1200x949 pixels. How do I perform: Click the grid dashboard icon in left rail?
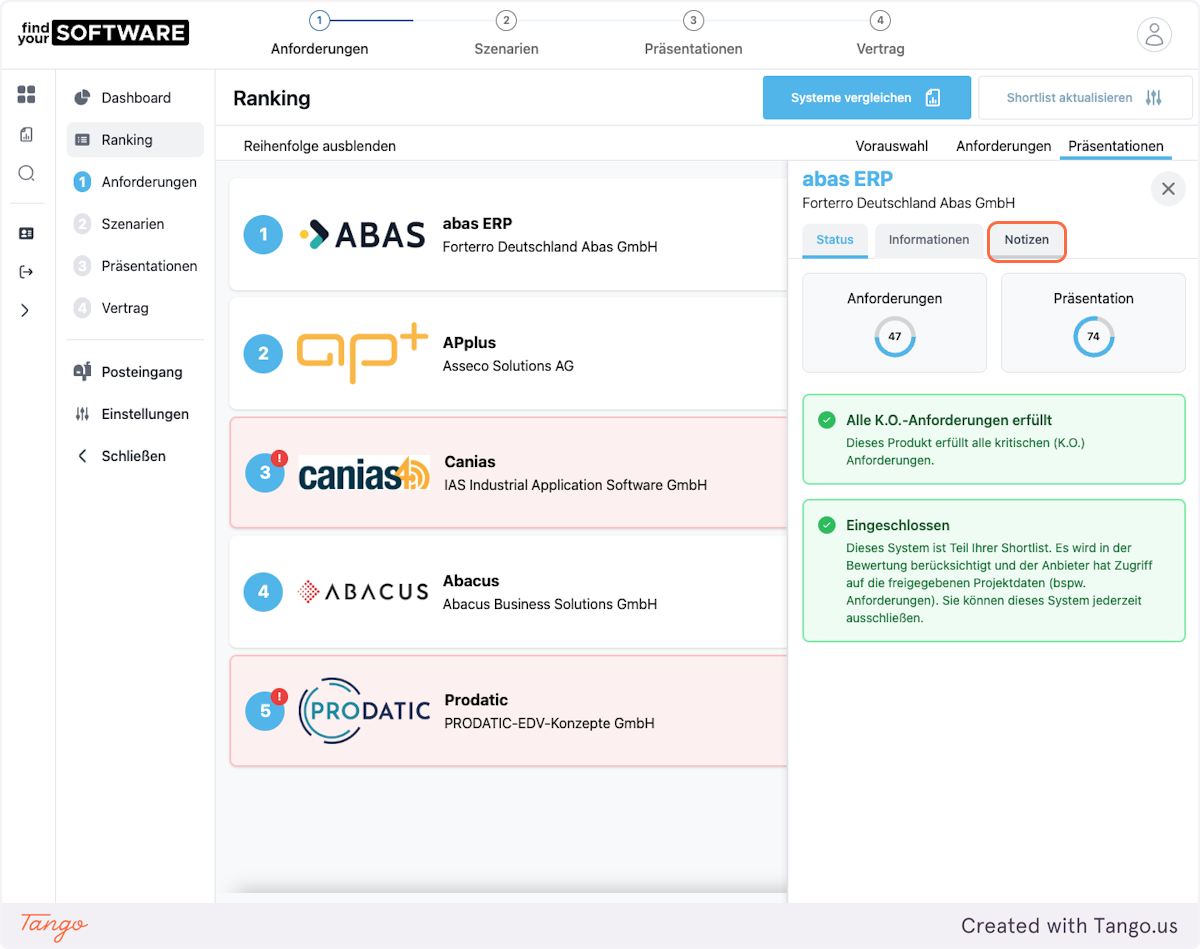(27, 95)
